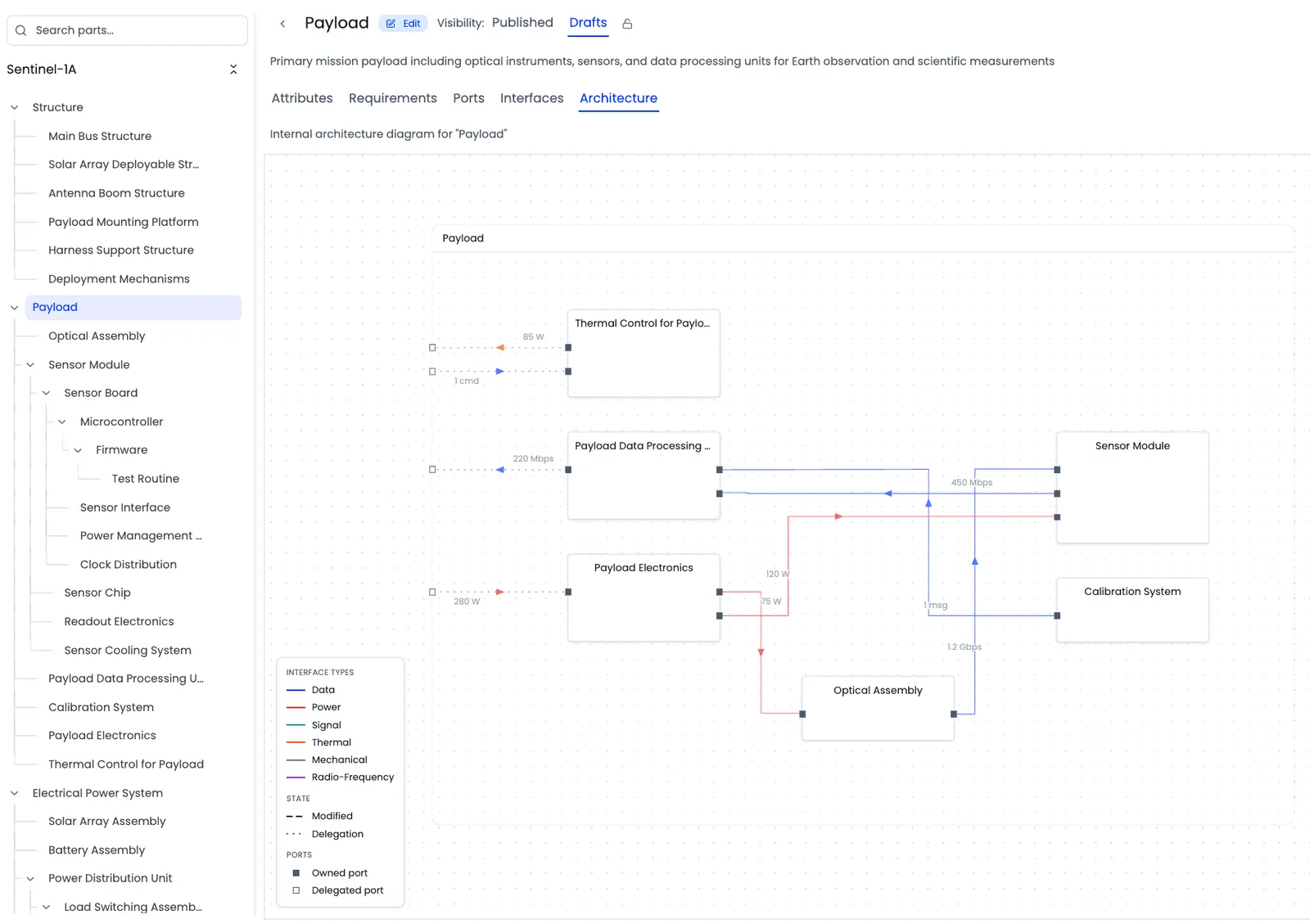Select the Calibration System diagram block

pyautogui.click(x=1132, y=610)
